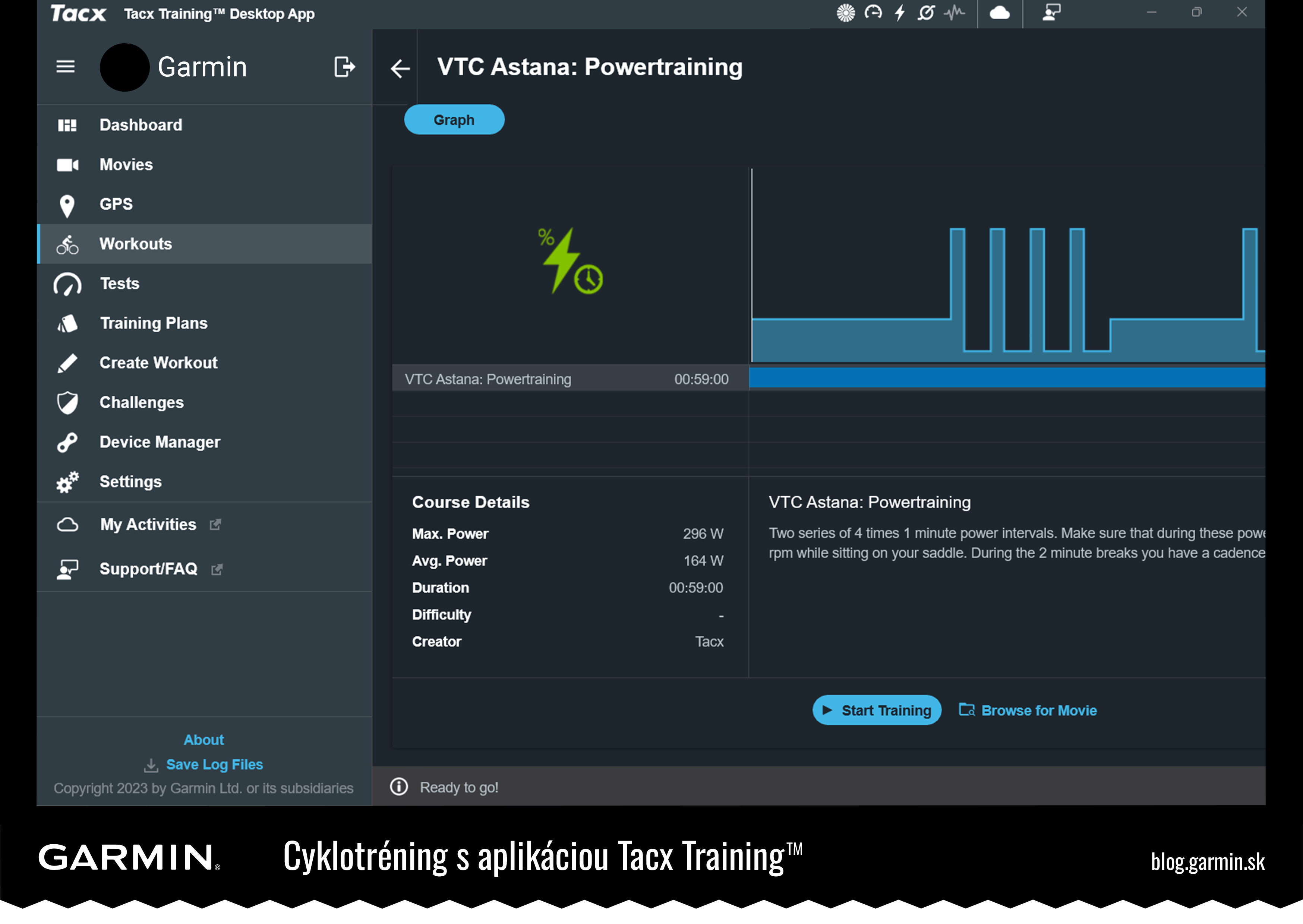Click the Ready to go! status text

458,787
